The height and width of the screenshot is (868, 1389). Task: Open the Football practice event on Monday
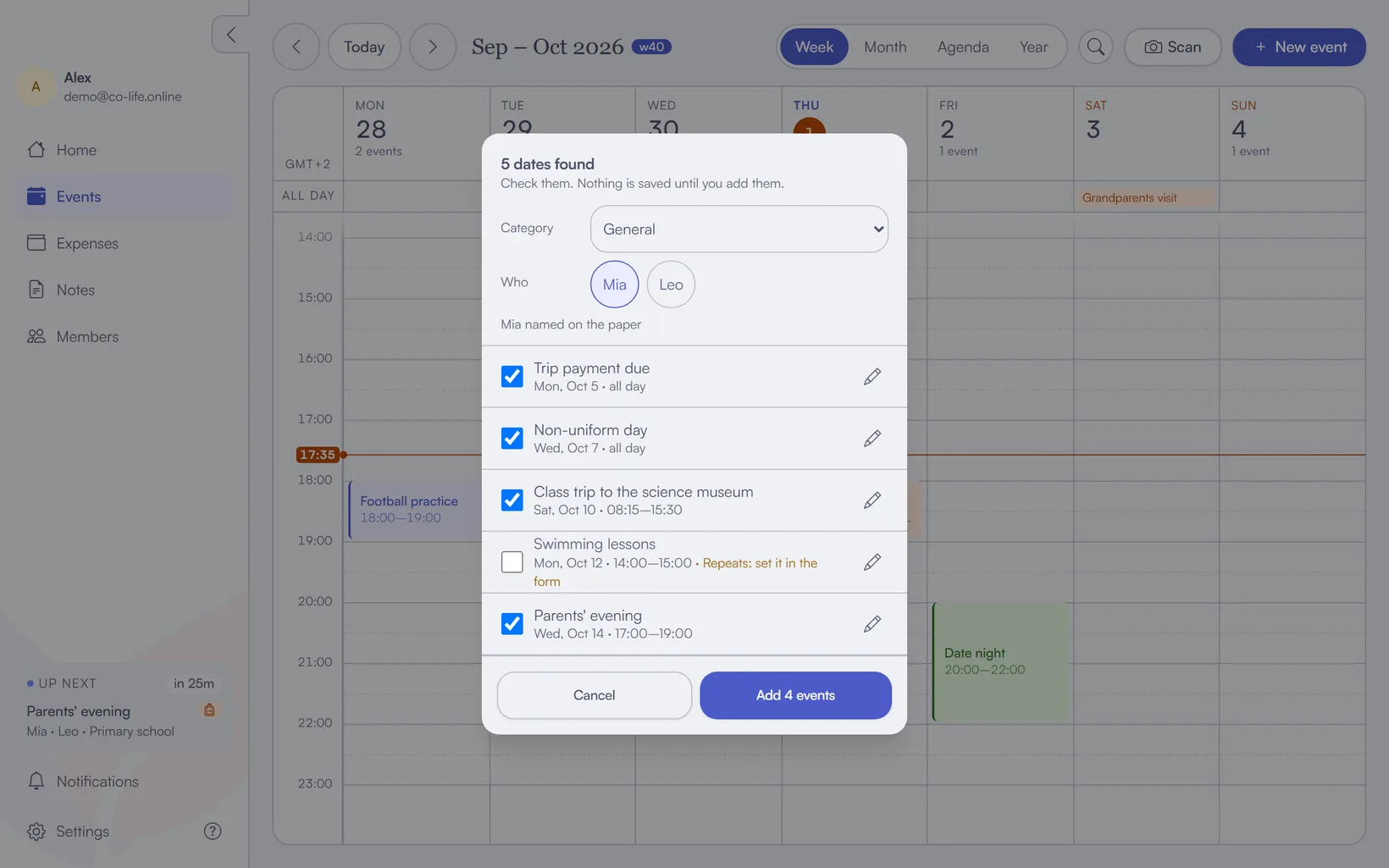point(415,509)
